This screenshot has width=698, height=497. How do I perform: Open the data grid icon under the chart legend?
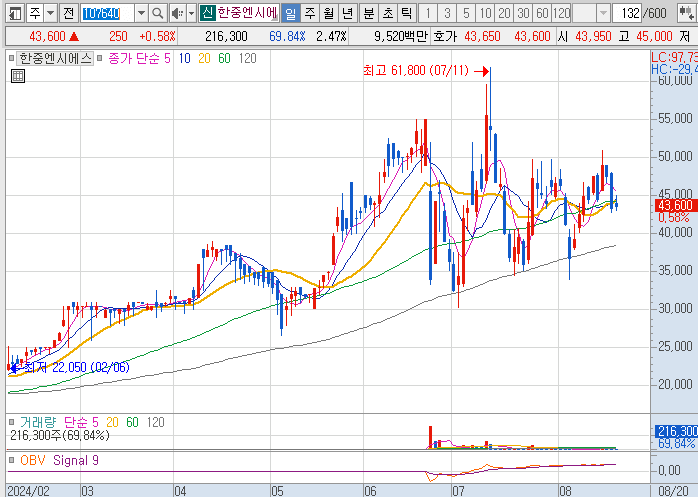point(18,76)
